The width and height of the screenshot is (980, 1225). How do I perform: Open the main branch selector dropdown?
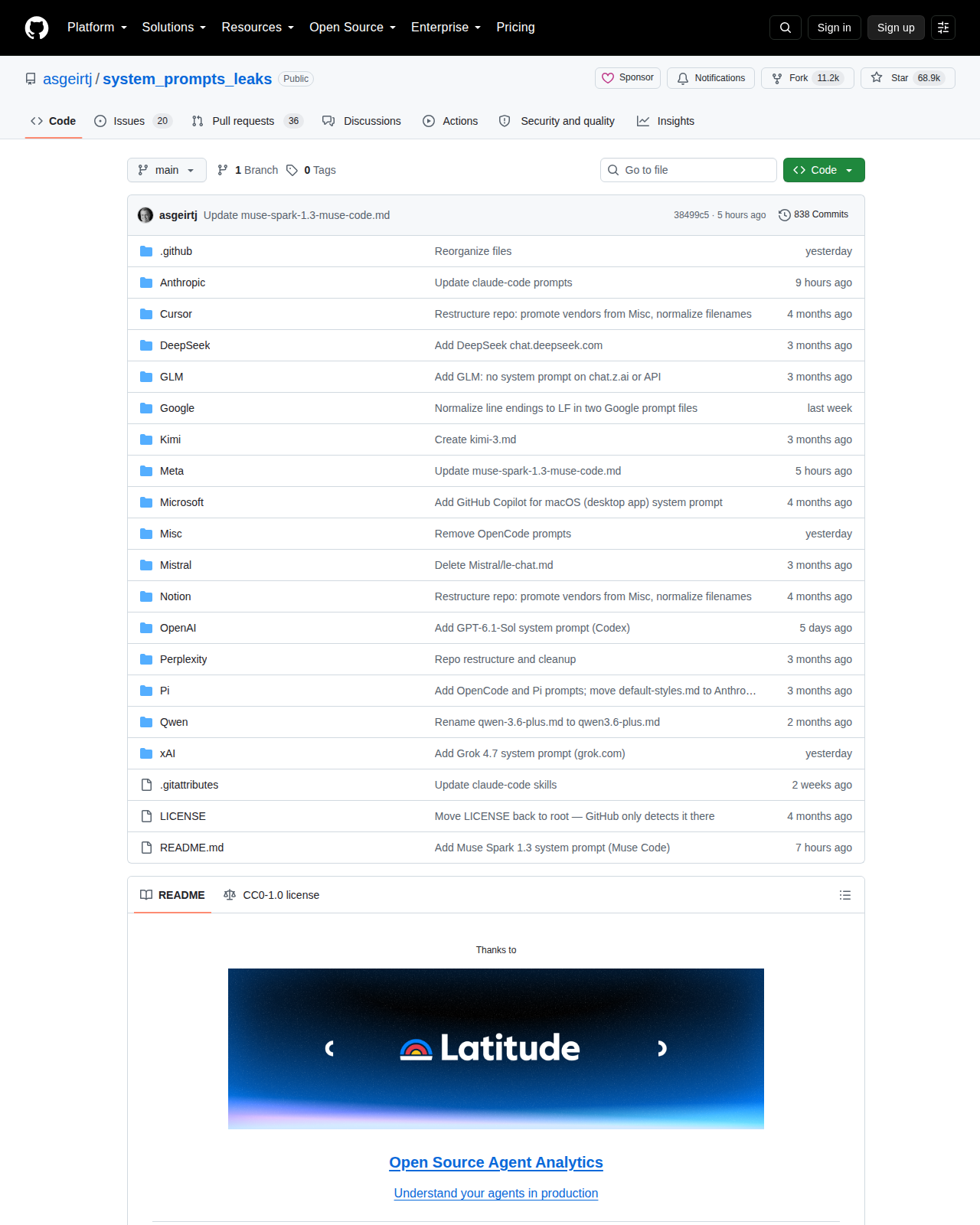(x=167, y=170)
